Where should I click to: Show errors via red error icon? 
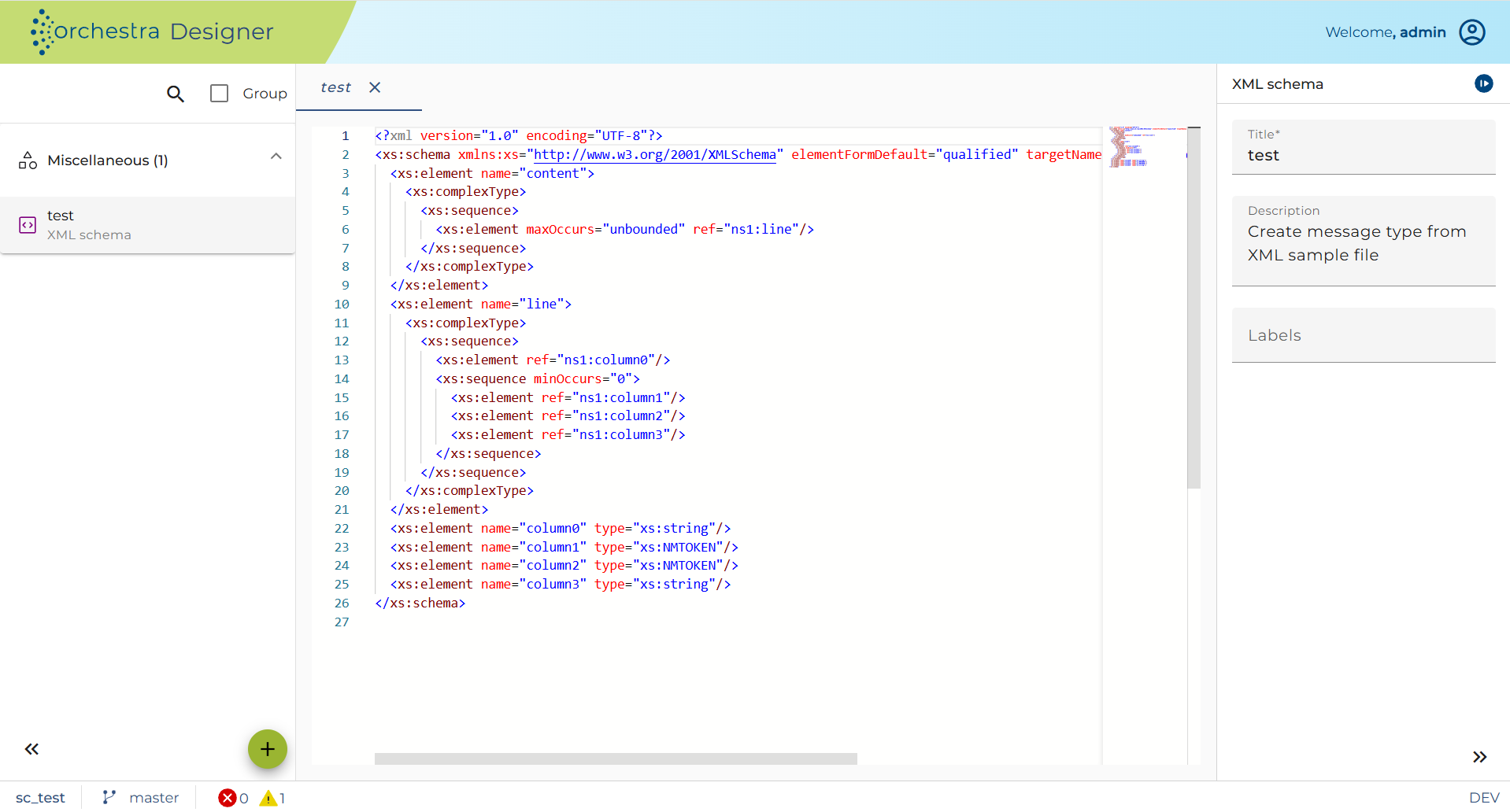click(228, 798)
